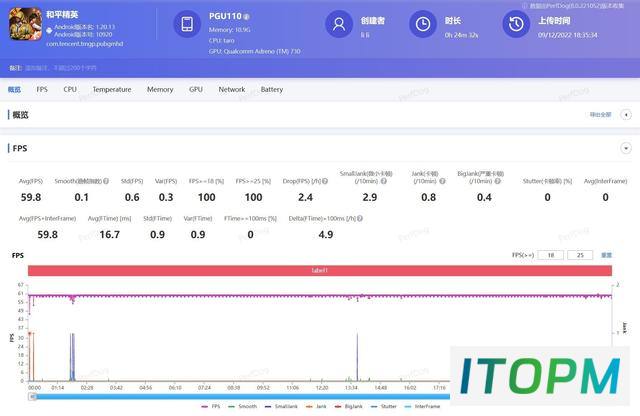Click the Avg(FTime) value 16.7
Screen dimensions: 640x416
(110, 235)
